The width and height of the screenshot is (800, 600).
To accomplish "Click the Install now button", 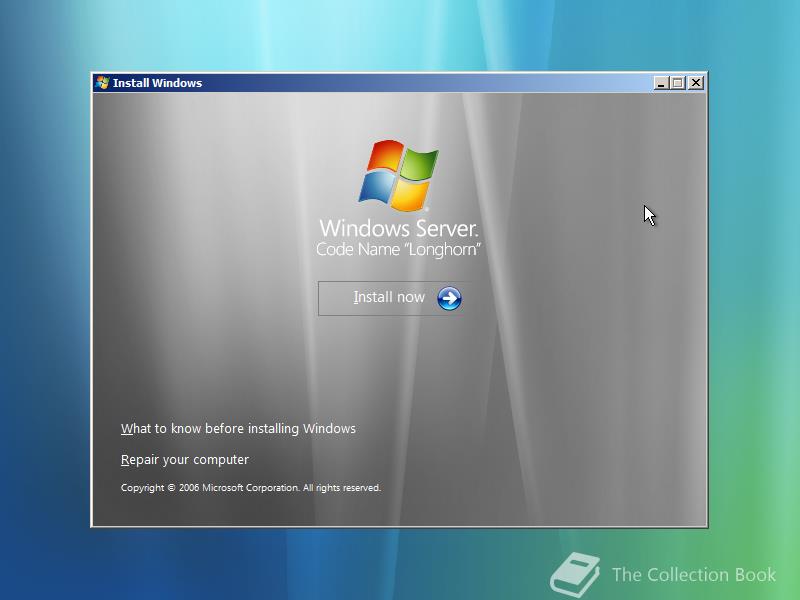I will 393,298.
